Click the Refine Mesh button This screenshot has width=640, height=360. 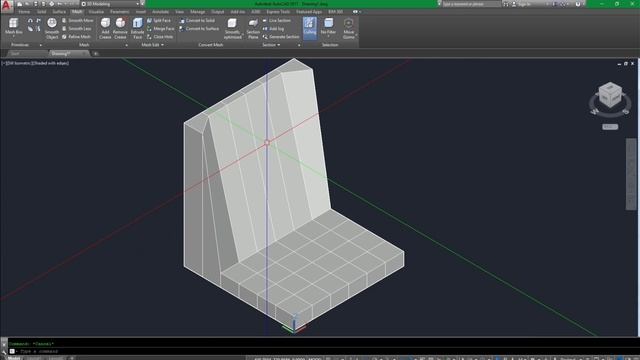pyautogui.click(x=76, y=37)
